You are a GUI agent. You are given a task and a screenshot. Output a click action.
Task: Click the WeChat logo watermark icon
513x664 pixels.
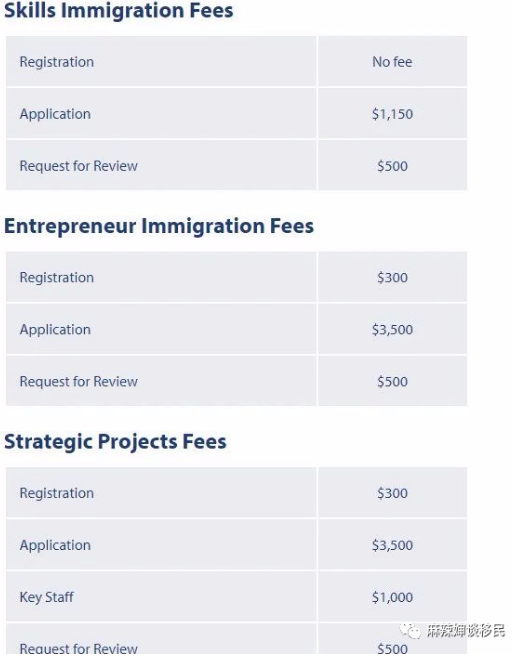click(410, 631)
